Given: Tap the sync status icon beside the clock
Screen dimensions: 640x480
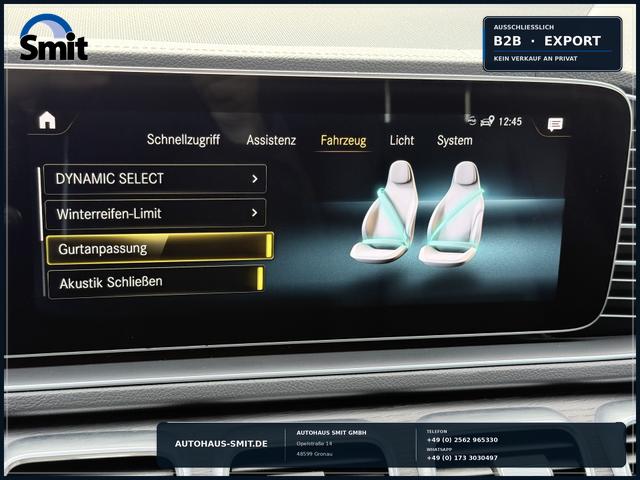Looking at the screenshot, I should pos(471,120).
